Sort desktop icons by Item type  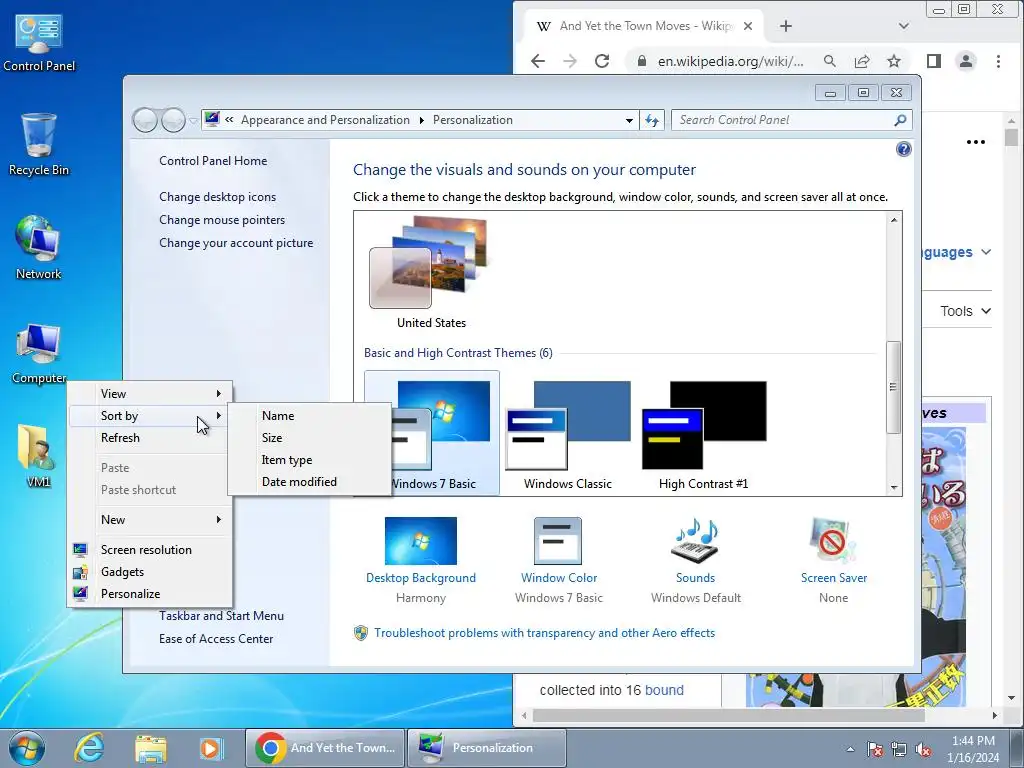[310, 460]
